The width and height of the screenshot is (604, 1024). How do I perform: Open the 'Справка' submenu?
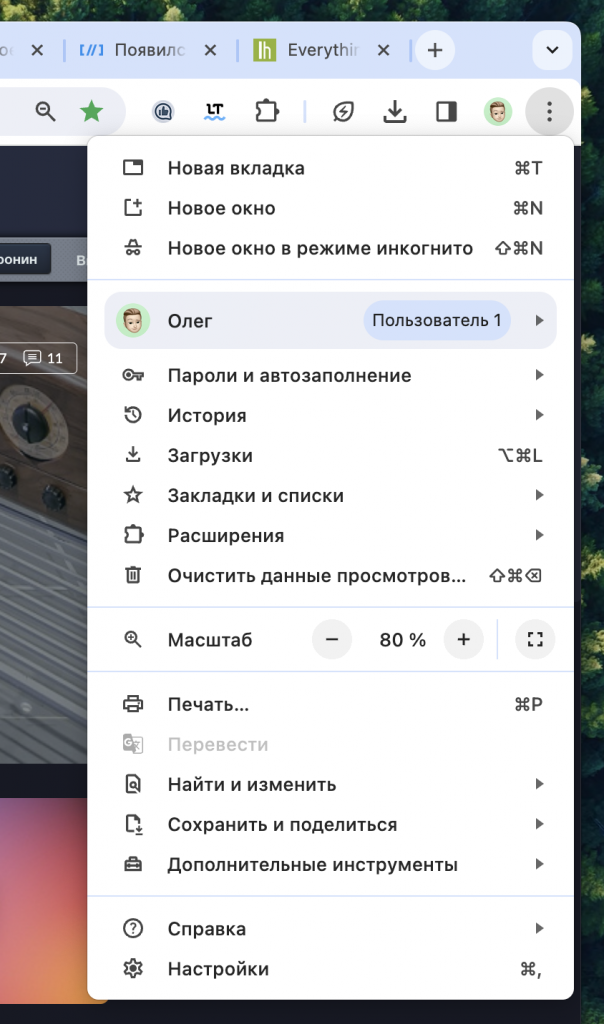[x=331, y=929]
